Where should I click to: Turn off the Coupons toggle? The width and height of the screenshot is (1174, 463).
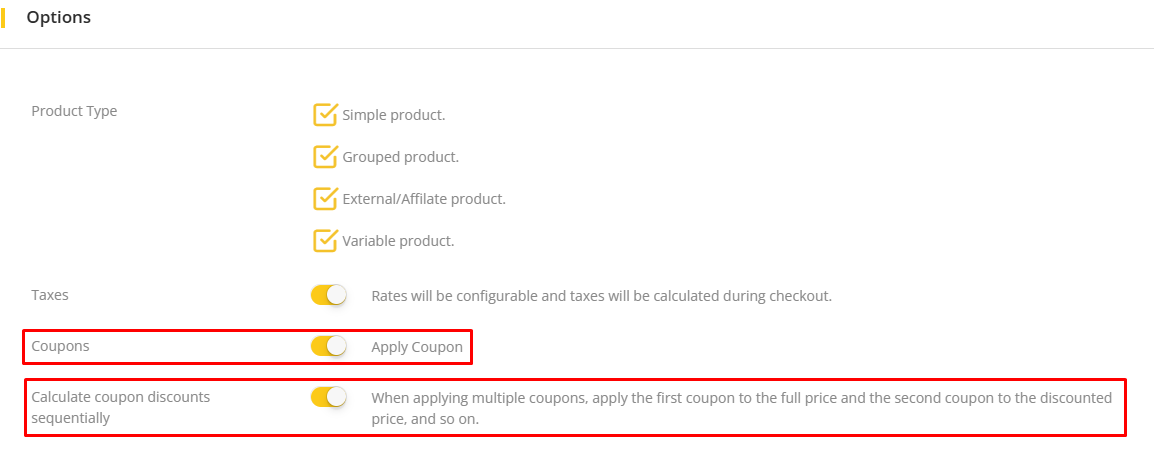[328, 346]
